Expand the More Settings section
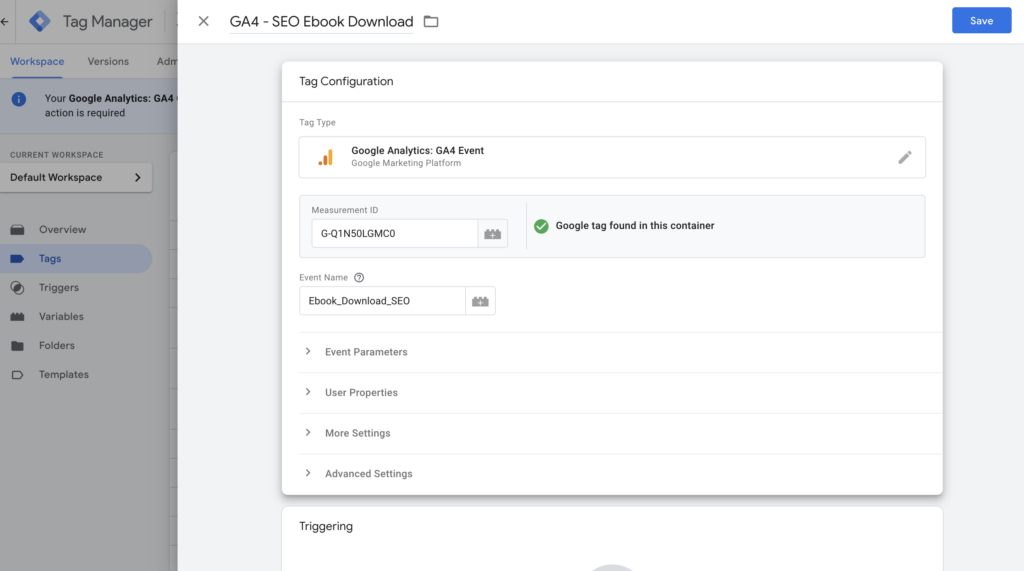 pyautogui.click(x=357, y=433)
